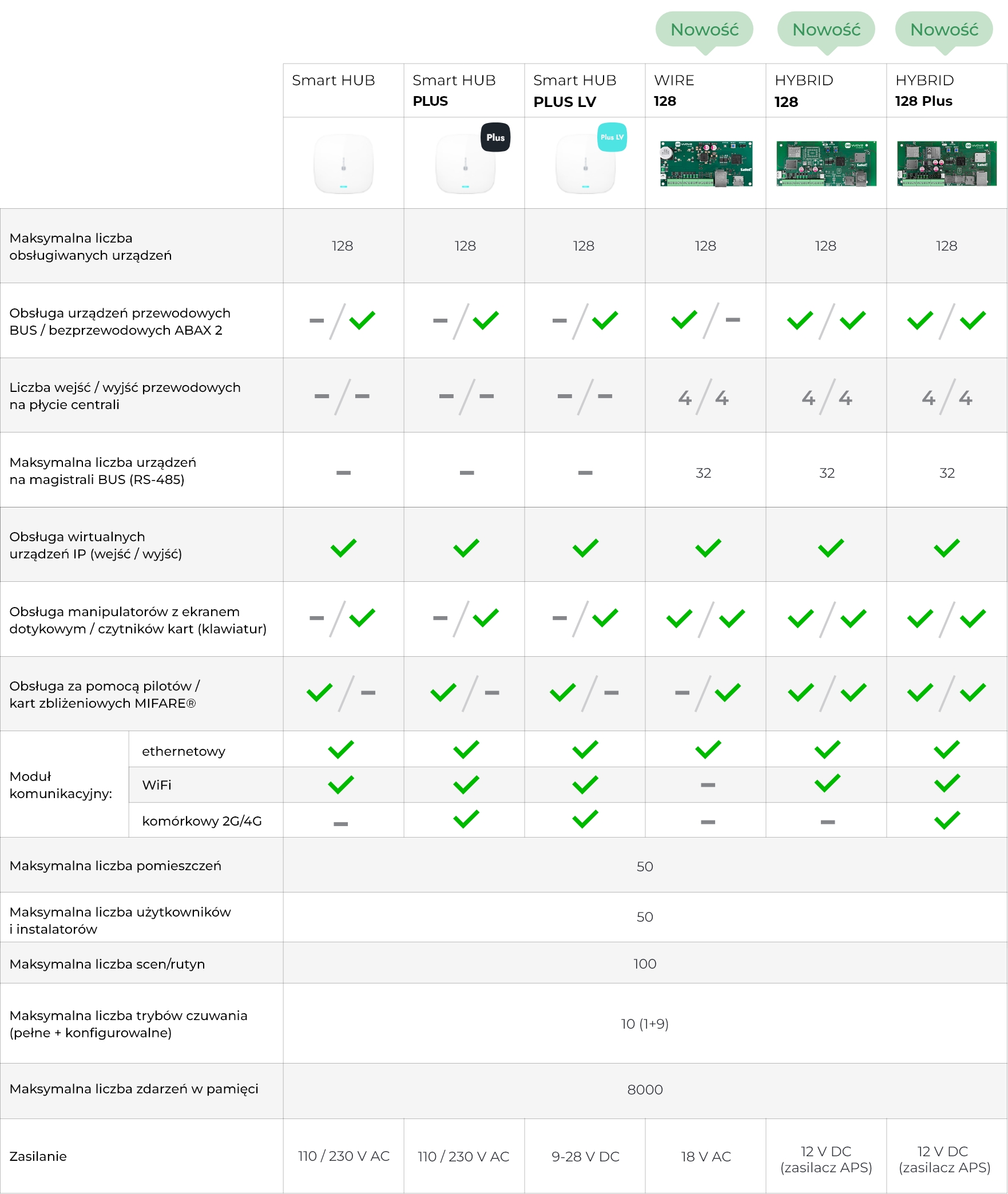The image size is (1008, 1194).
Task: Click virtual IP devices checkmark for Smart HUB
Action: click(343, 548)
